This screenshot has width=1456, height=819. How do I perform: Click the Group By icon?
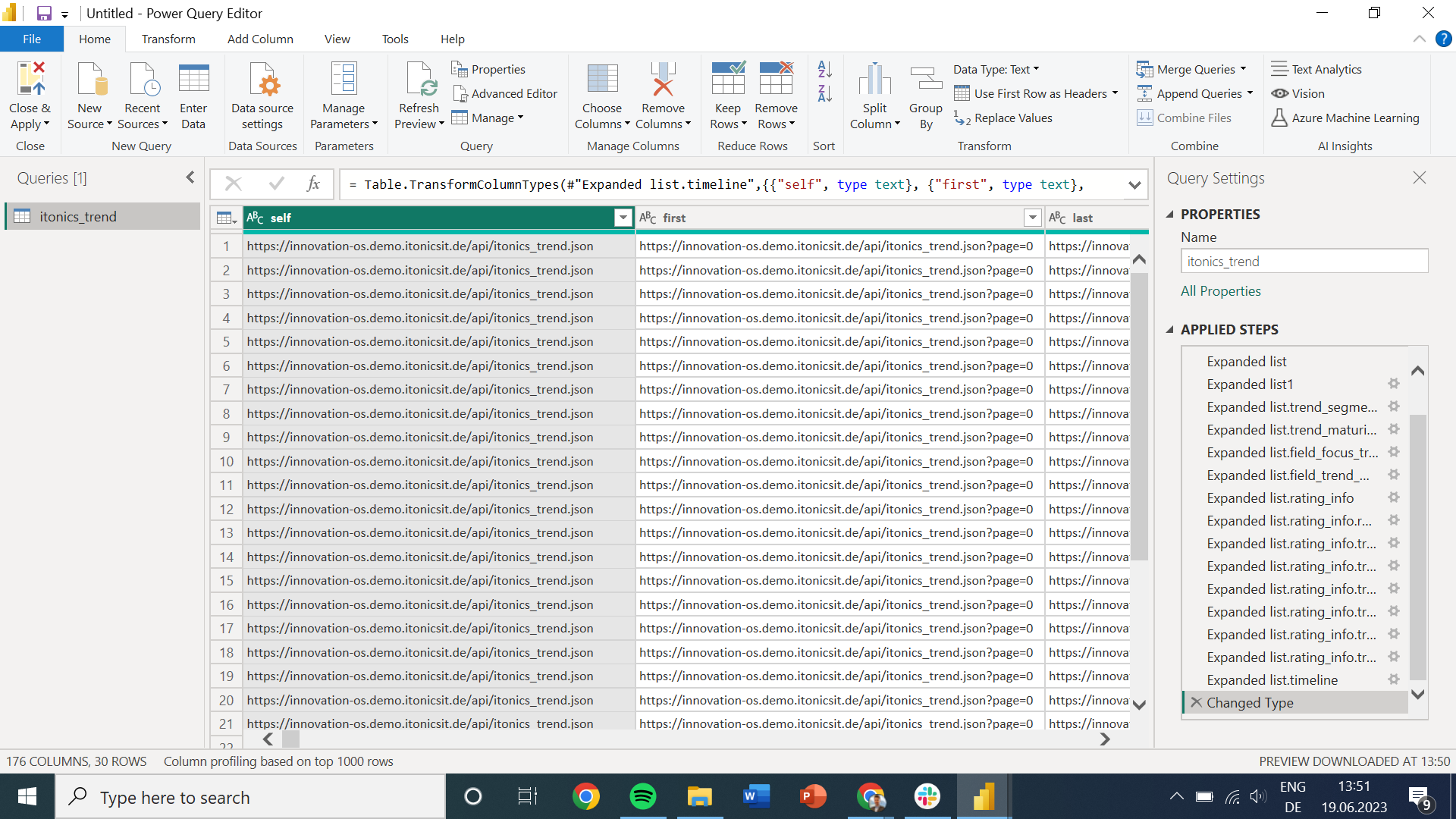[925, 80]
